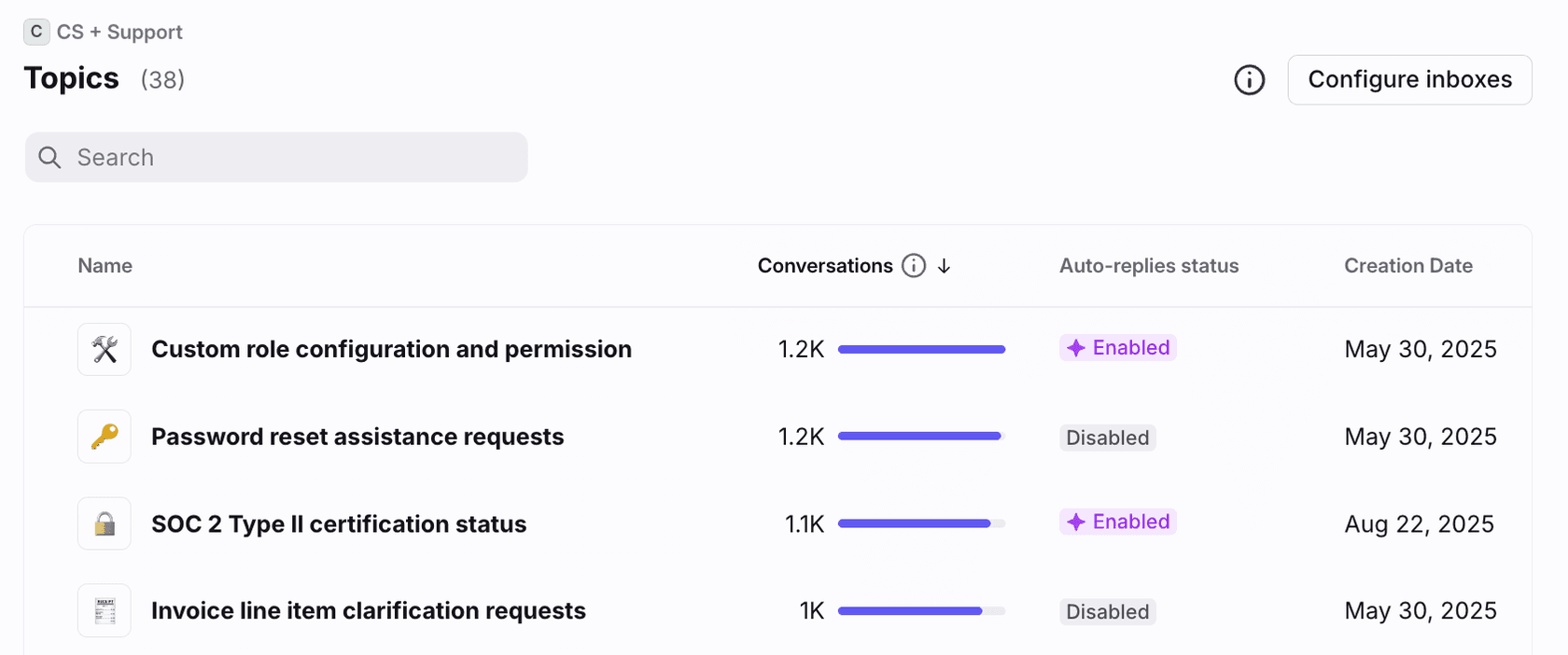Click the key icon for Password reset
This screenshot has width=1568, height=655.
click(x=105, y=437)
